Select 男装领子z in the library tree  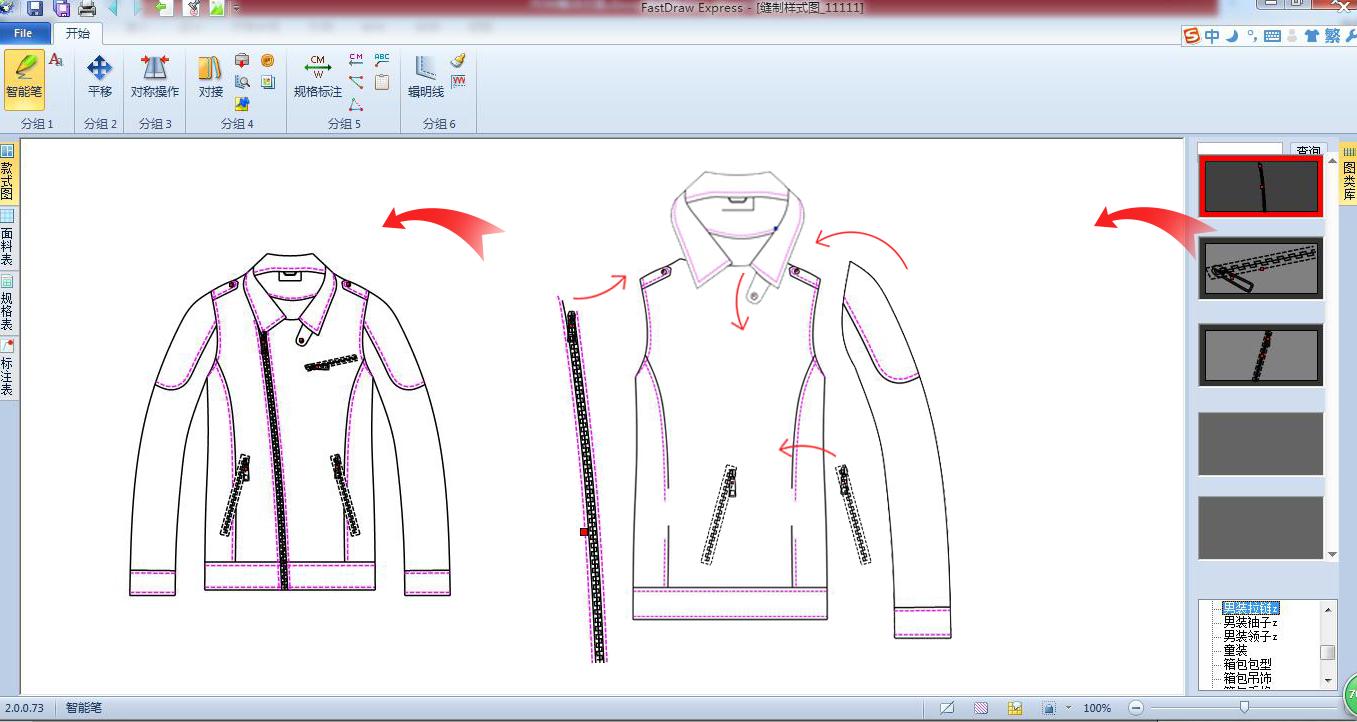coord(1251,636)
